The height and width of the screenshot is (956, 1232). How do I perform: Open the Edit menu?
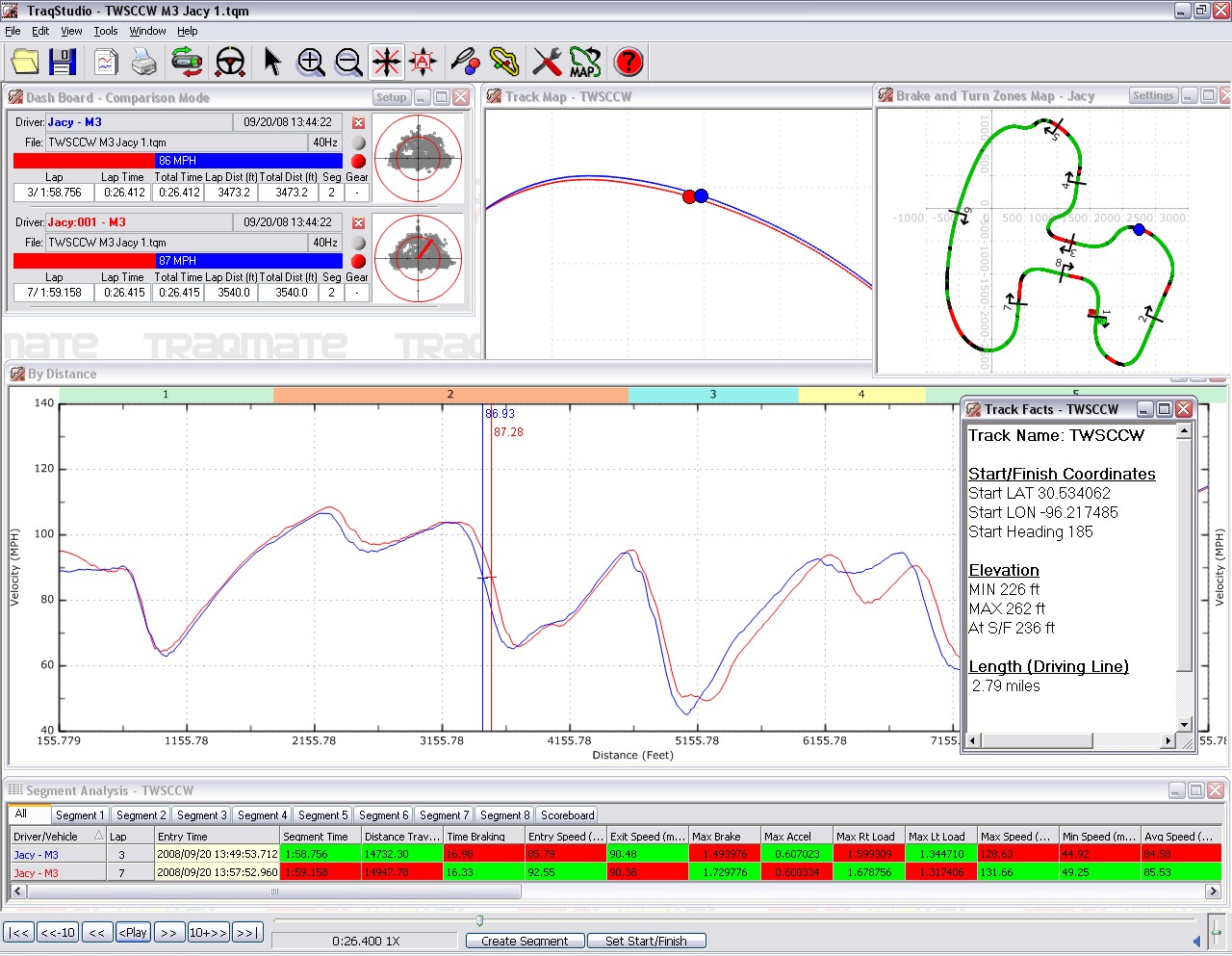(40, 31)
